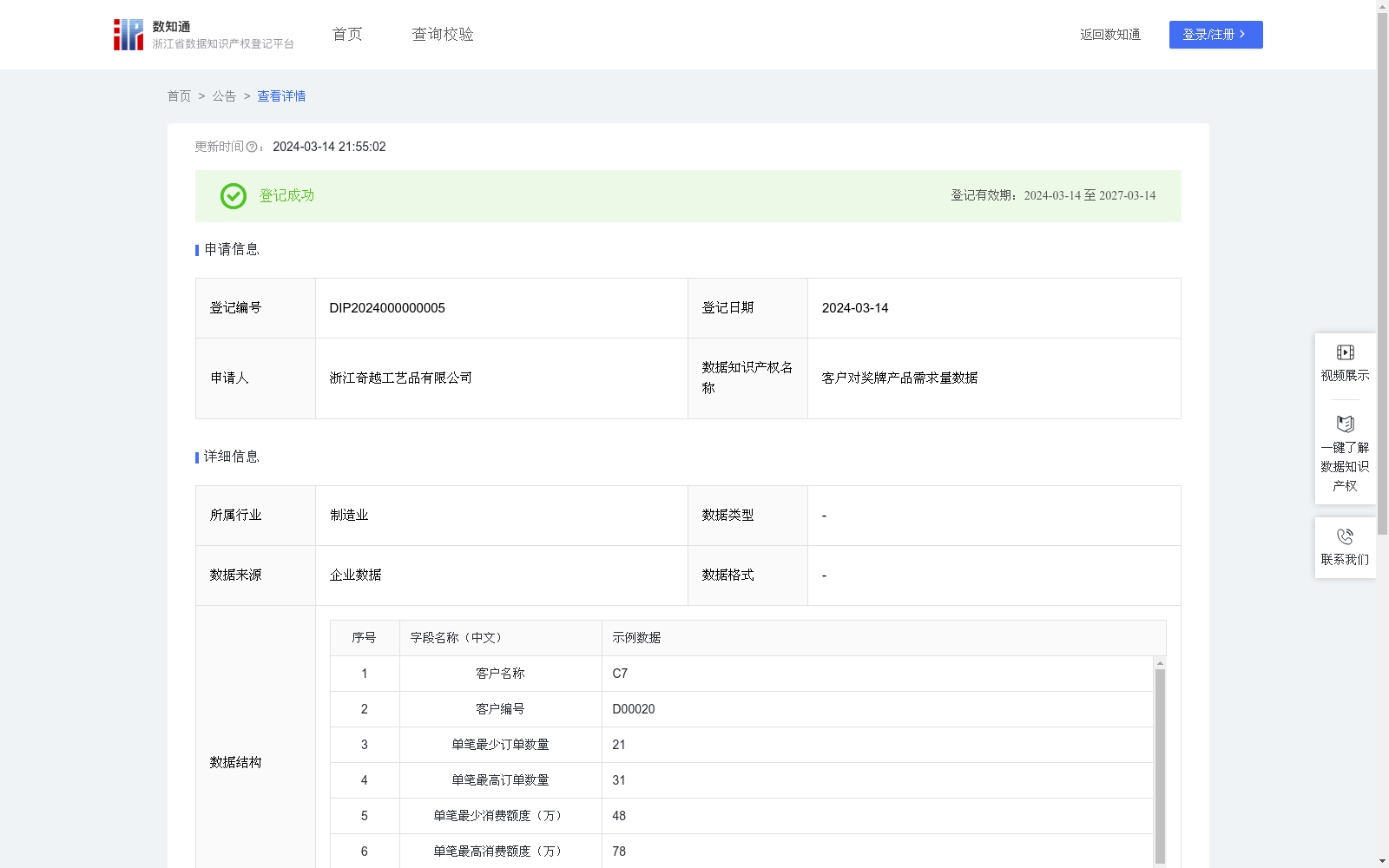Image resolution: width=1389 pixels, height=868 pixels.
Task: Select registration number DIP2024000000005
Action: [x=387, y=308]
